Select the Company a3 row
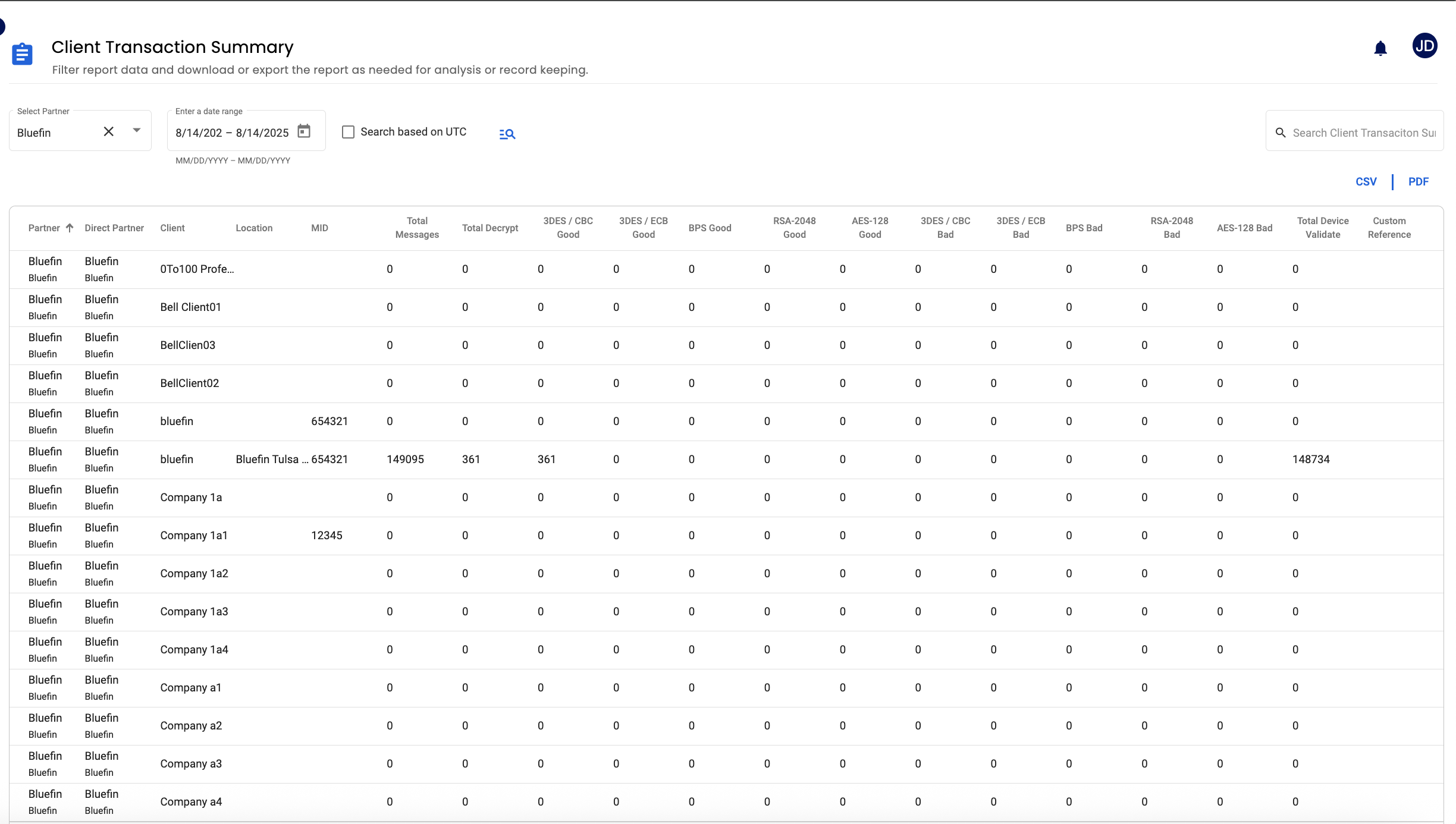The width and height of the screenshot is (1456, 824). coord(726,764)
